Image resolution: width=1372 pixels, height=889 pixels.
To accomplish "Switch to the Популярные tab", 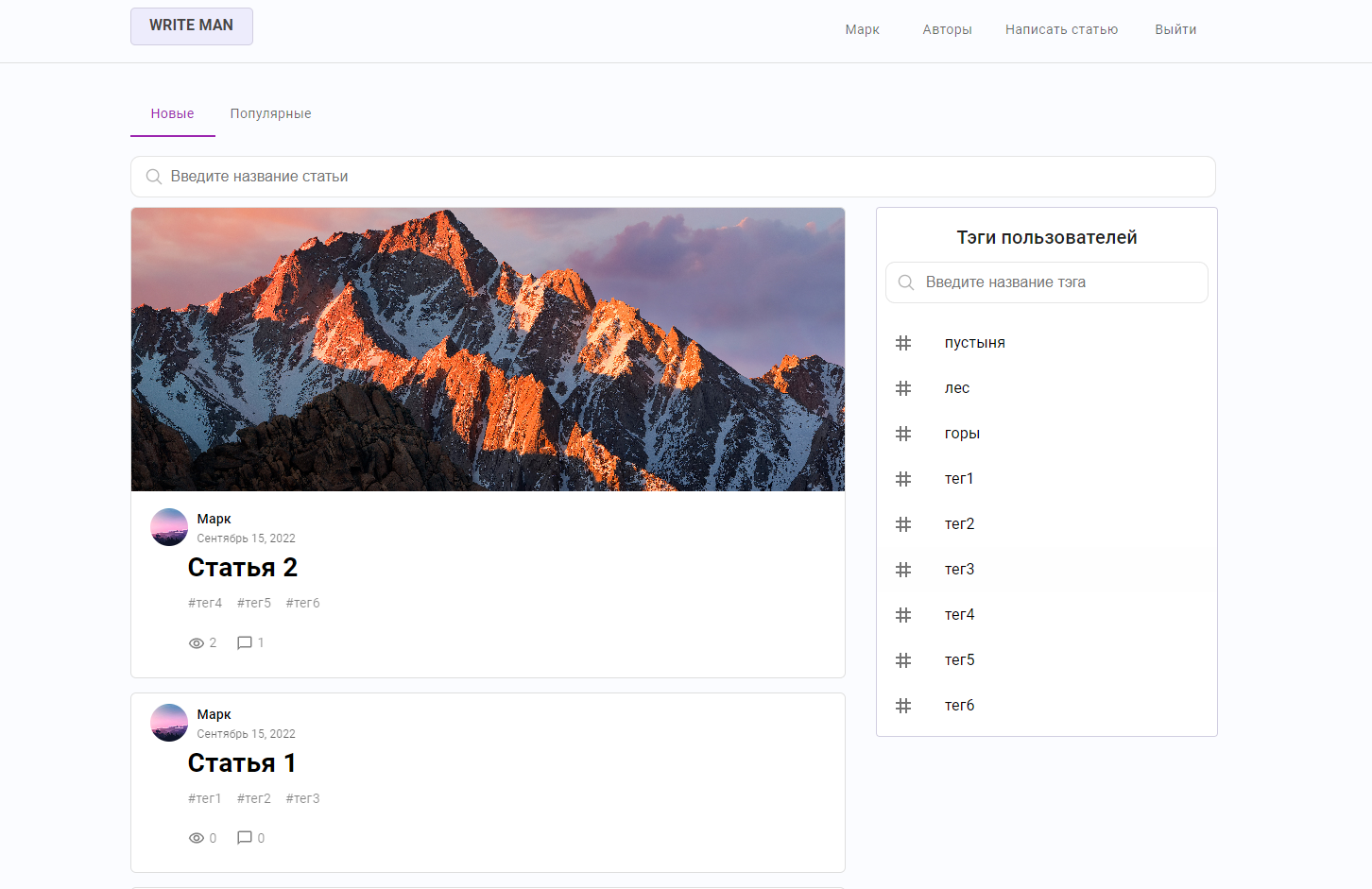I will coord(270,113).
